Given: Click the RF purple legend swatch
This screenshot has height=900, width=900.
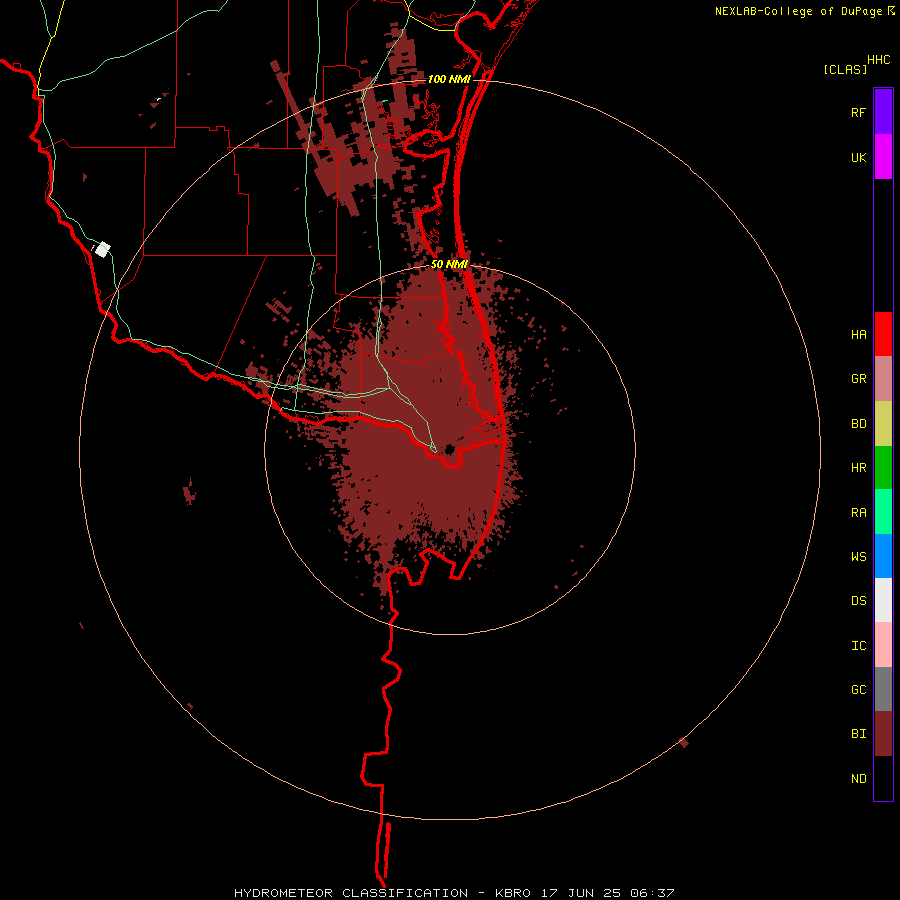Looking at the screenshot, I should coord(883,112).
